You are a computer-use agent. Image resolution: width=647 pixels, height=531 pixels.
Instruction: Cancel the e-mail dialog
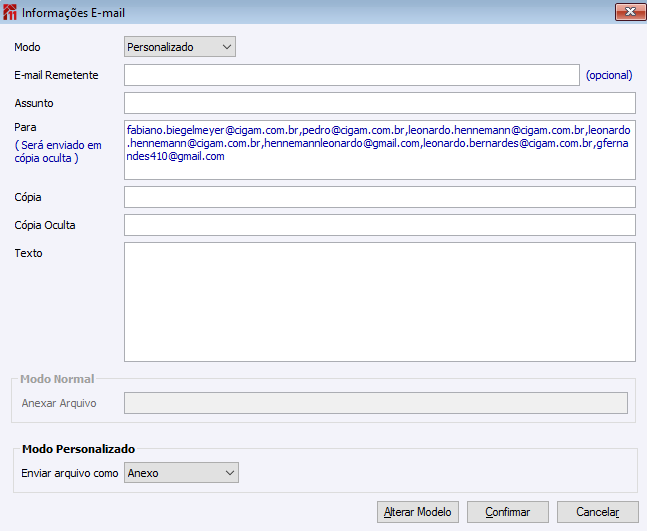point(597,512)
